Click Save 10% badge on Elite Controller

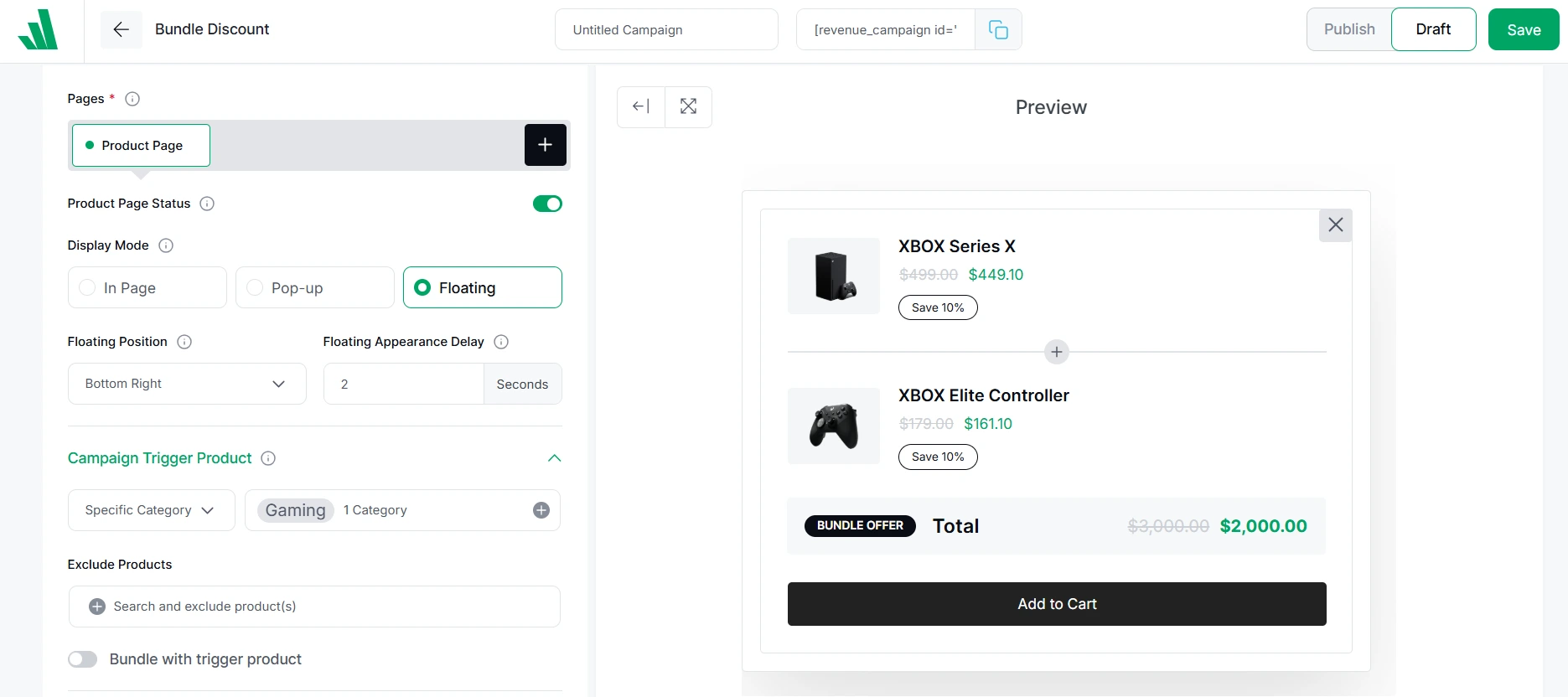938,457
